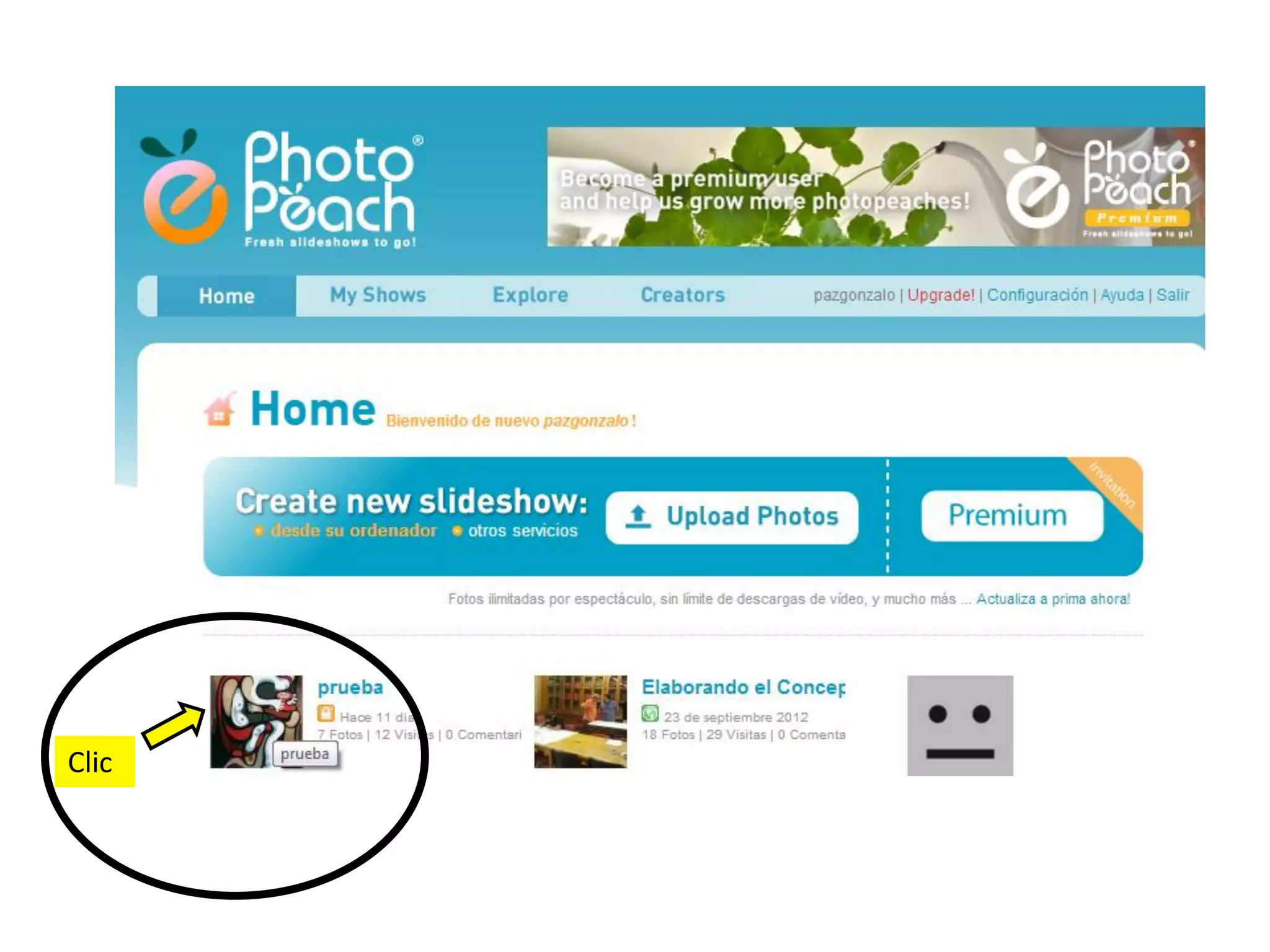This screenshot has width=1270, height=952.
Task: Open the prueba slideshow thumbnail
Action: click(x=256, y=721)
